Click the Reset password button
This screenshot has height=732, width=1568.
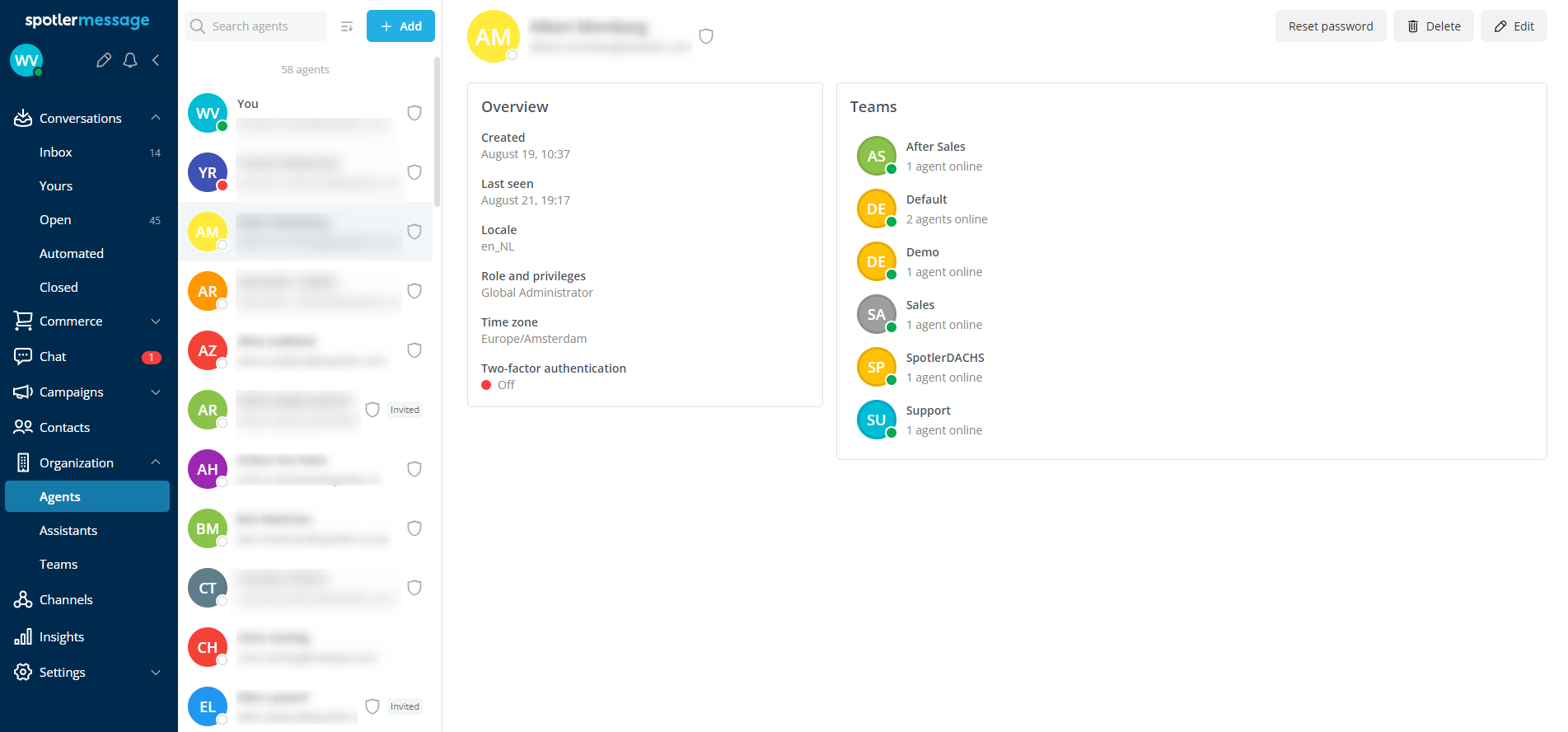point(1330,26)
